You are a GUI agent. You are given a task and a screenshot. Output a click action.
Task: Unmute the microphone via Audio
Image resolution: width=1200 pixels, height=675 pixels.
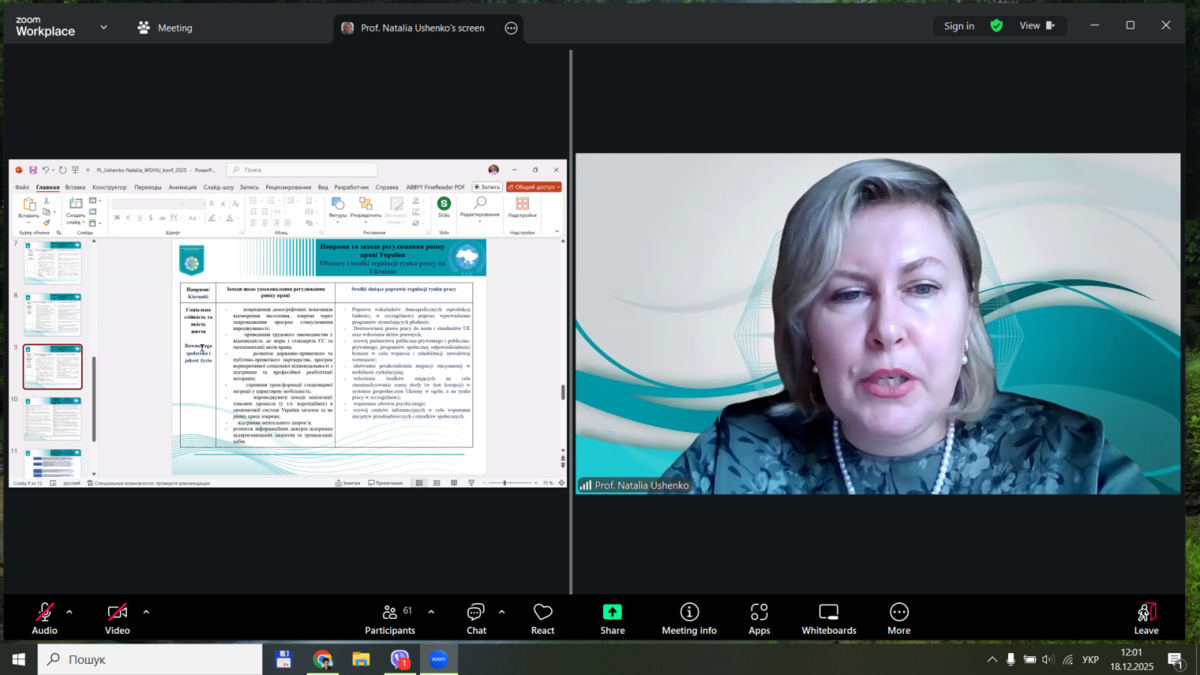click(x=44, y=619)
